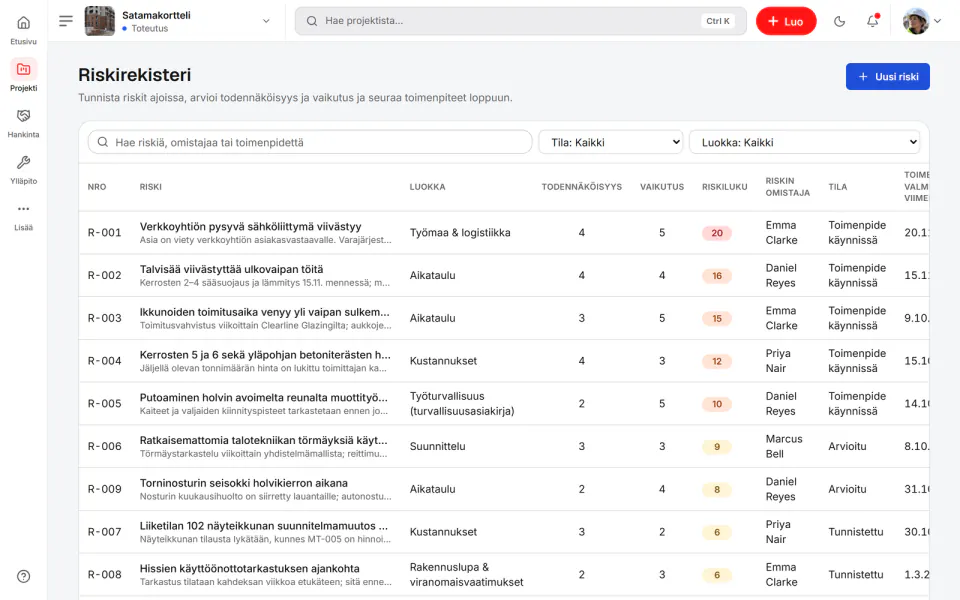
Task: Create a new risk with Uusi riski
Action: click(888, 77)
